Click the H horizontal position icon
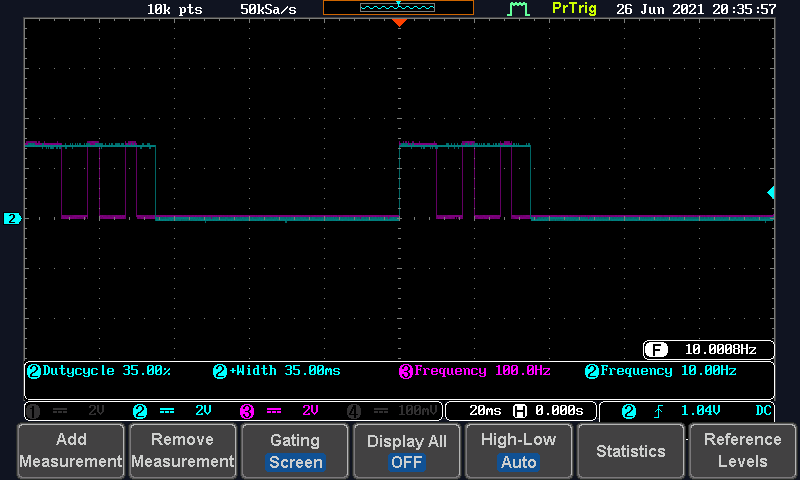This screenshot has width=800, height=480. click(520, 411)
